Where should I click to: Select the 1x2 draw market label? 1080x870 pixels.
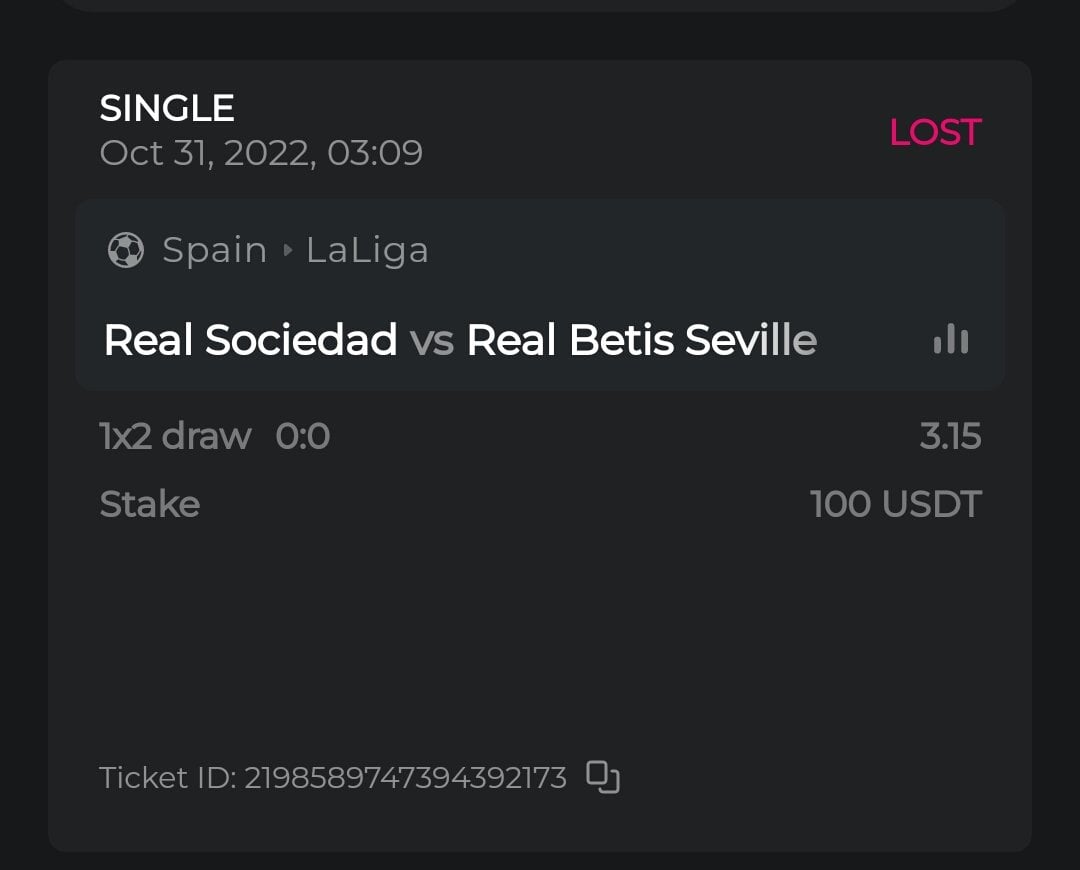pos(175,436)
